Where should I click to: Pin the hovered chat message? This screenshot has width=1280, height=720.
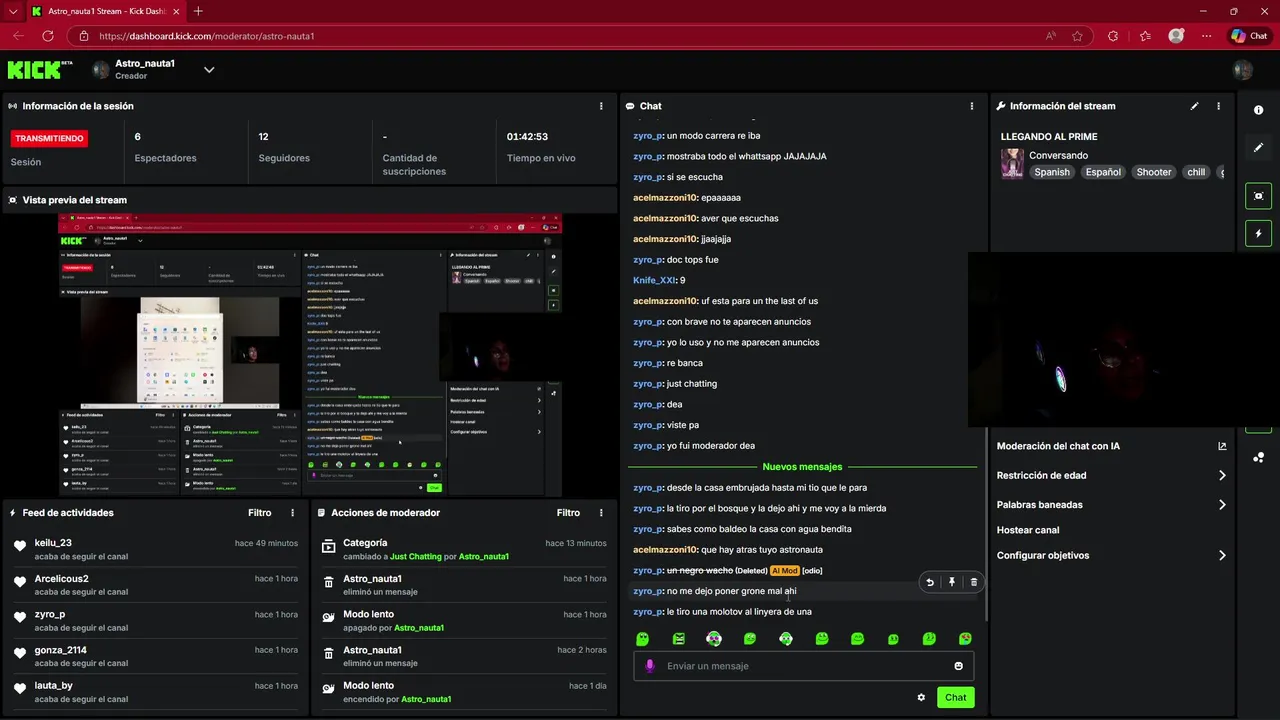[952, 582]
